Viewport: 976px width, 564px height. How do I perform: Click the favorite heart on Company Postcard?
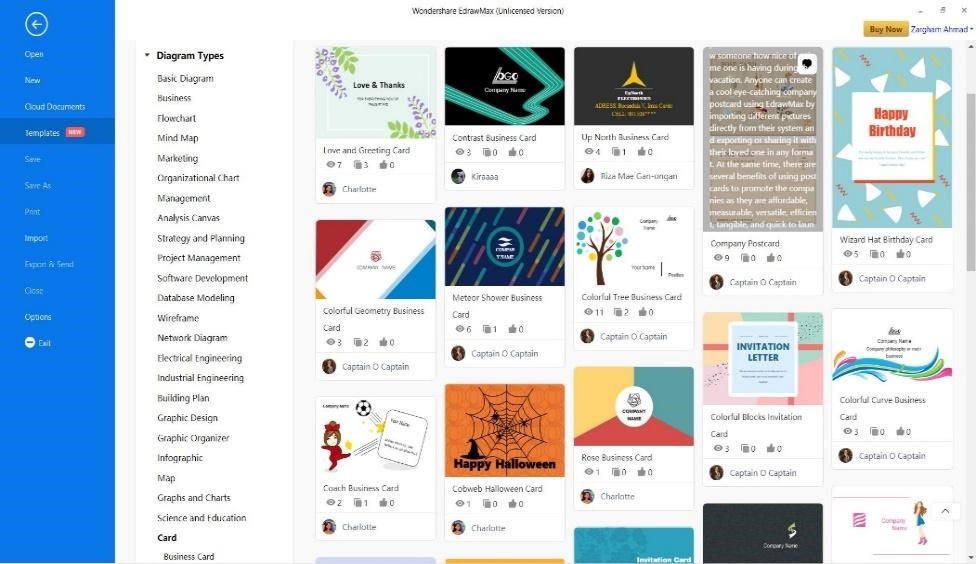(x=807, y=63)
